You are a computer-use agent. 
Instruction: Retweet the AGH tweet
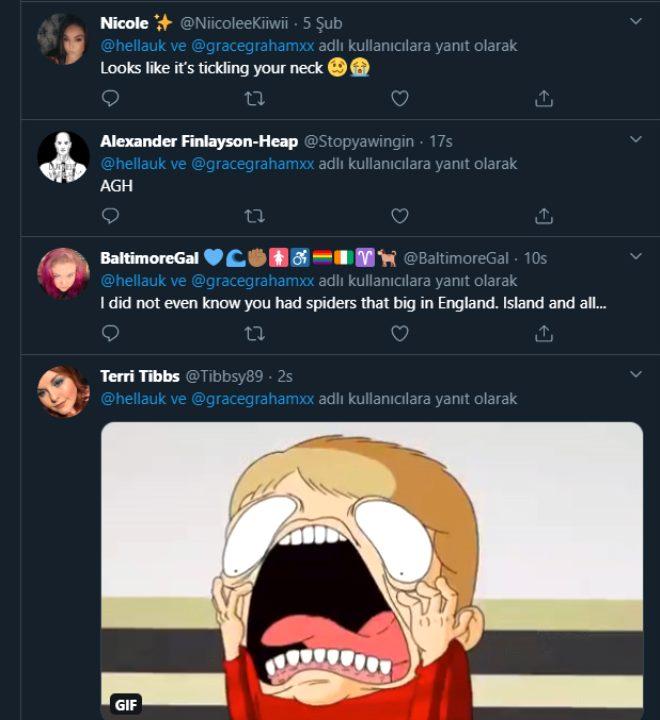point(254,216)
